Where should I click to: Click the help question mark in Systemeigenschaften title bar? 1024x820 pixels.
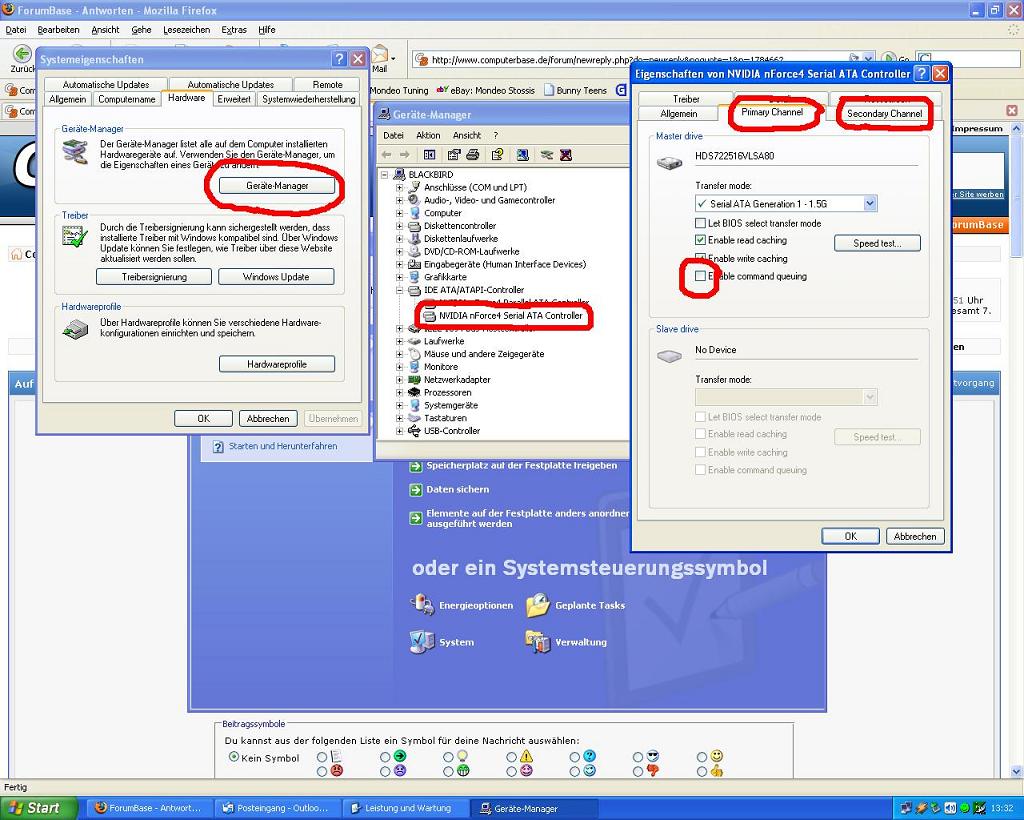[339, 59]
